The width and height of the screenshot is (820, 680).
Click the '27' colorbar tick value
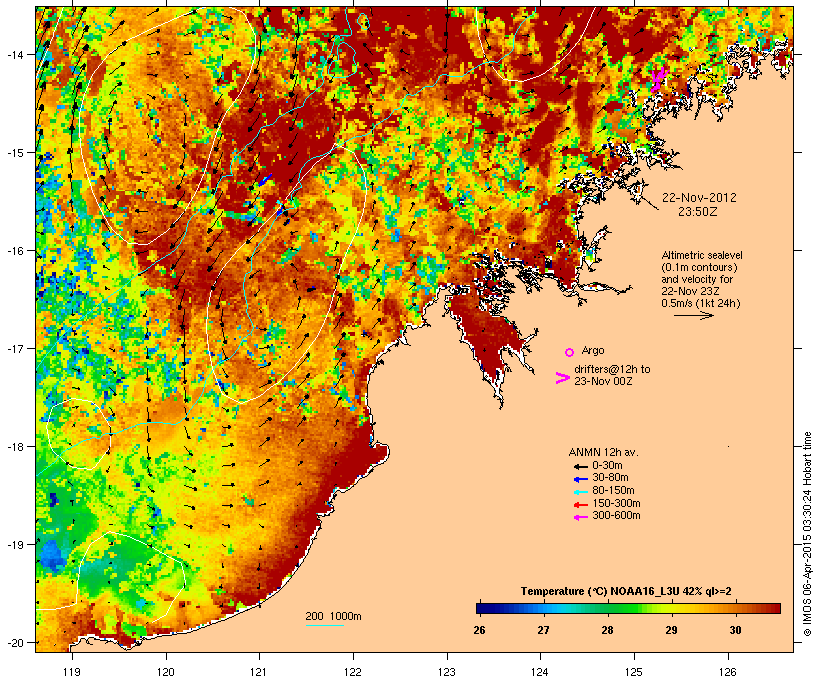point(543,630)
